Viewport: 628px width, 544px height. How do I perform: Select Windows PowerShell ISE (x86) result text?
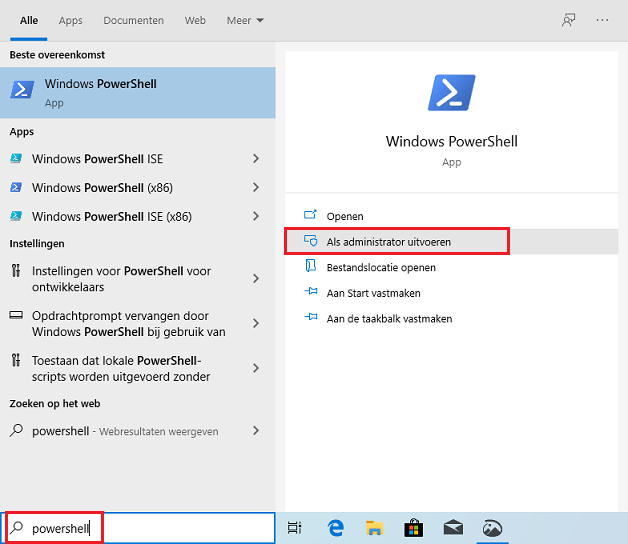coord(112,217)
